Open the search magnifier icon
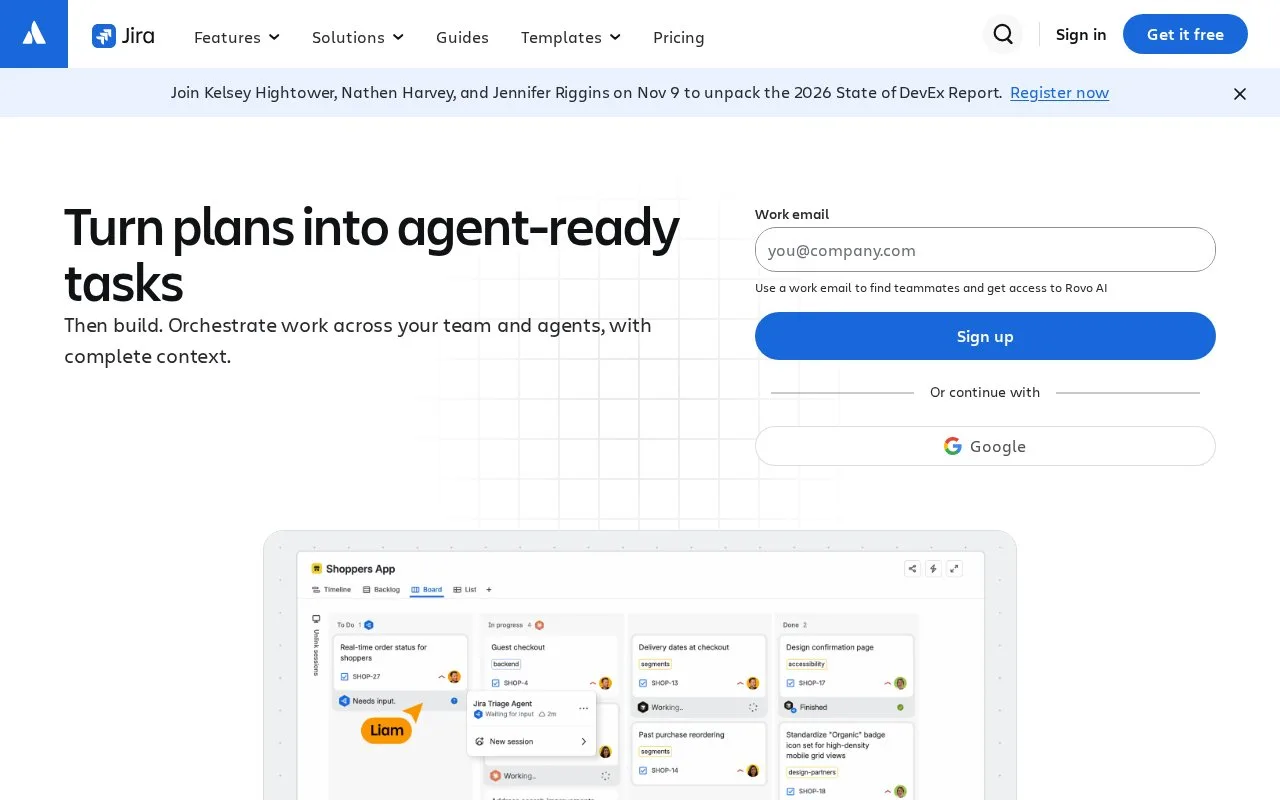Viewport: 1280px width, 800px height. (1003, 34)
